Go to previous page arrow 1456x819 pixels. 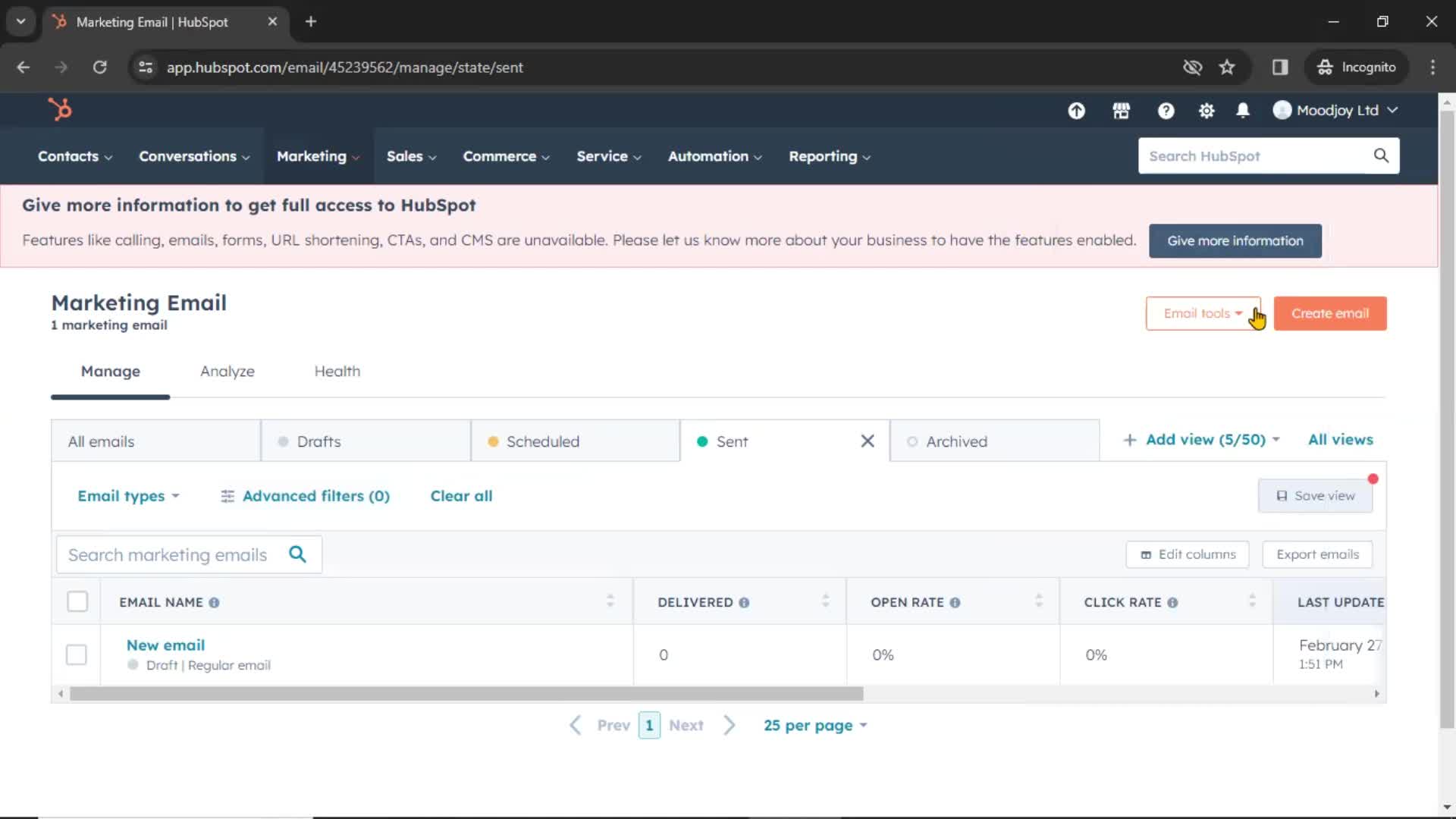(x=576, y=725)
